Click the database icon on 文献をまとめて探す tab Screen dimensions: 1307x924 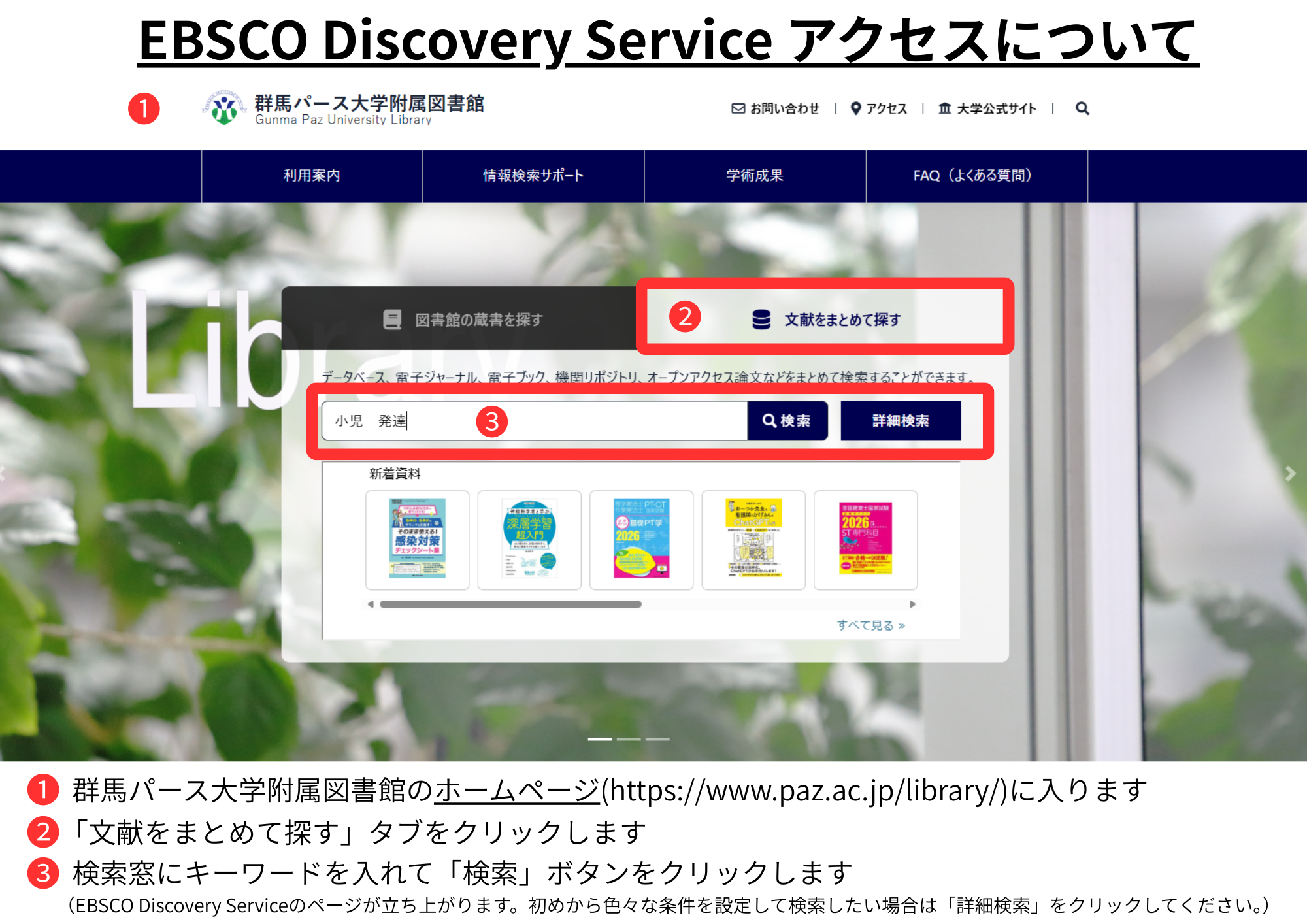click(x=761, y=320)
